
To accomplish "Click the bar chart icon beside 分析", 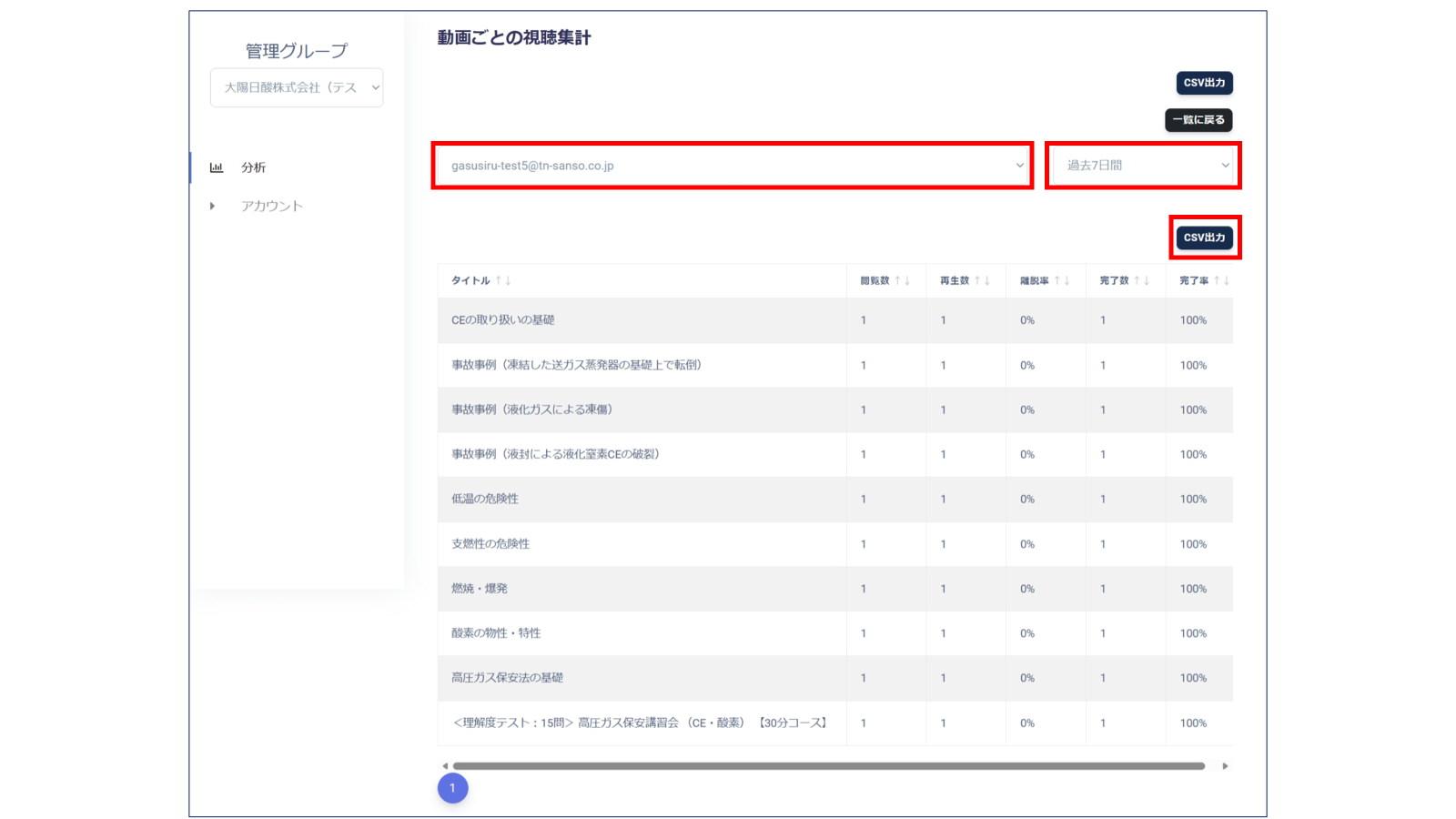I will click(217, 167).
